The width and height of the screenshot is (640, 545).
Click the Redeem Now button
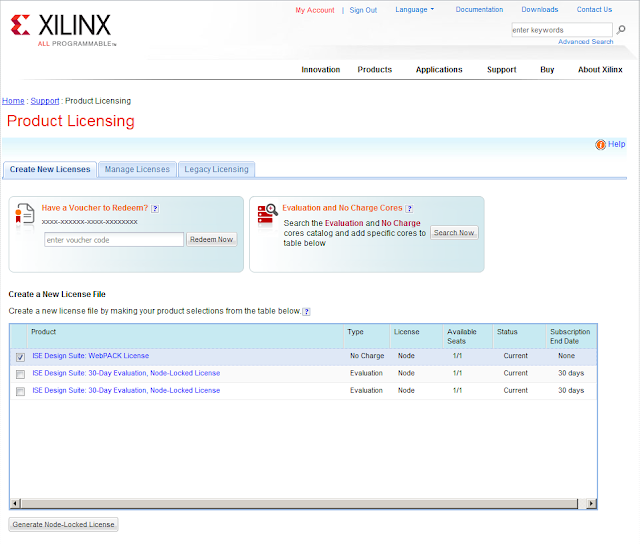pos(211,240)
